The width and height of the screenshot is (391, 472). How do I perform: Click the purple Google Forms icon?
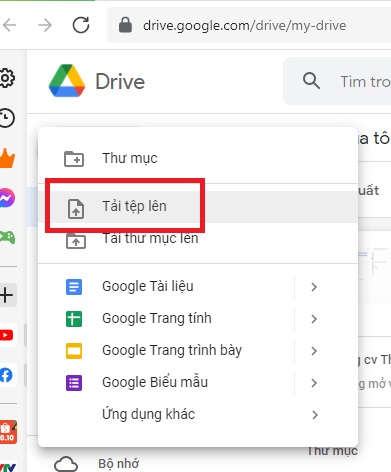point(74,383)
